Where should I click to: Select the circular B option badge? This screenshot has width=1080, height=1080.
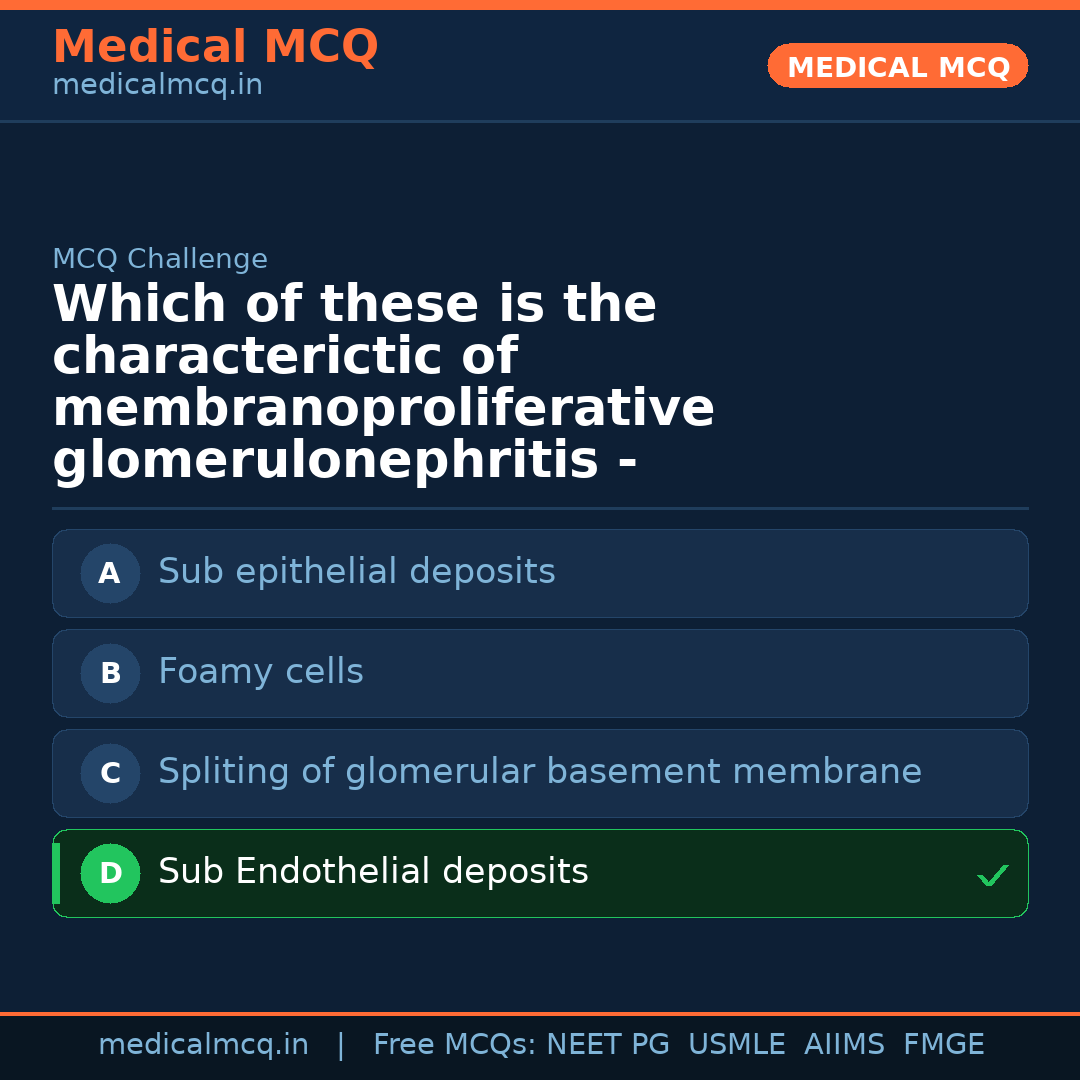110,673
